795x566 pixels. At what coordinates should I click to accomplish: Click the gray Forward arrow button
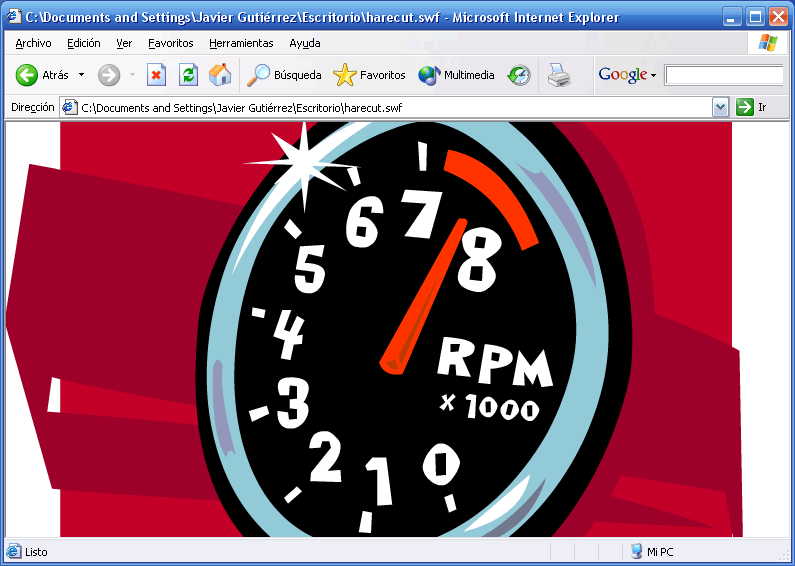click(x=109, y=75)
